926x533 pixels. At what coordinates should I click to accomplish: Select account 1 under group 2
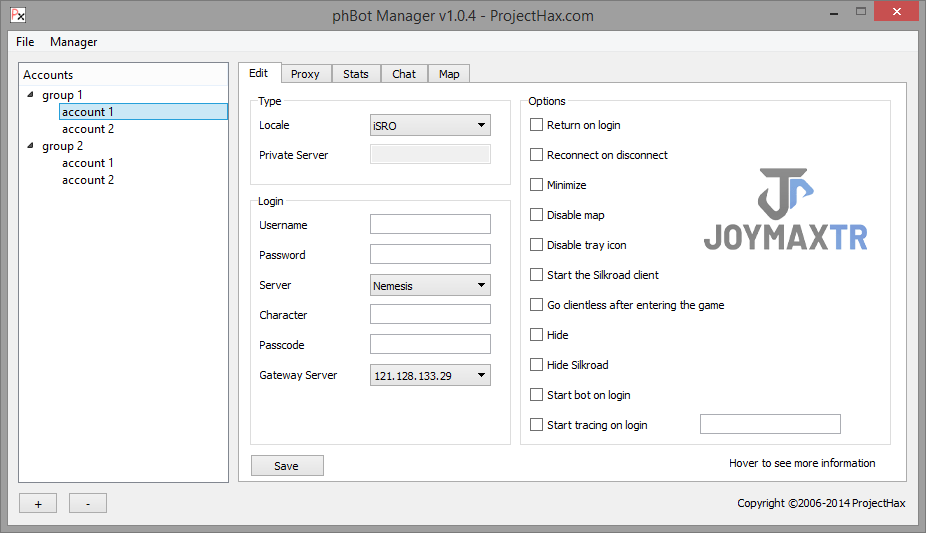point(88,163)
